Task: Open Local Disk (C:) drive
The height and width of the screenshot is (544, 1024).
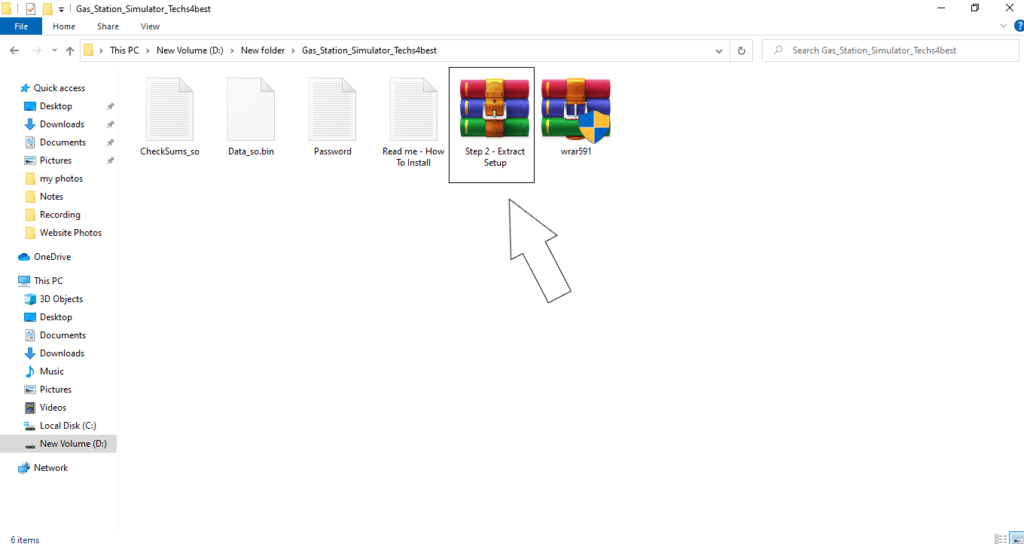Action: [67, 426]
